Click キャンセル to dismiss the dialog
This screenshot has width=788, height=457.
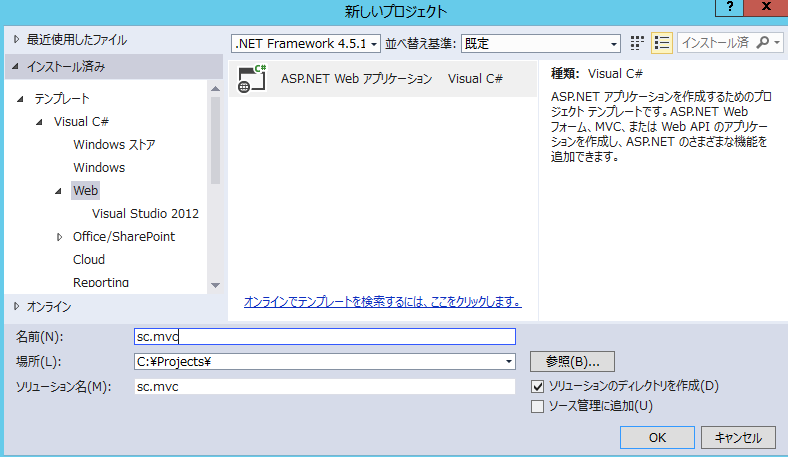click(738, 437)
